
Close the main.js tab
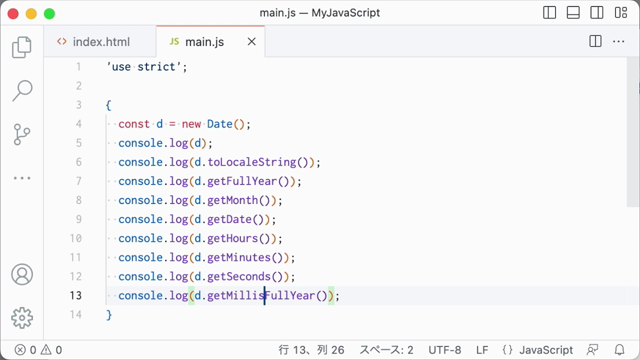point(252,42)
